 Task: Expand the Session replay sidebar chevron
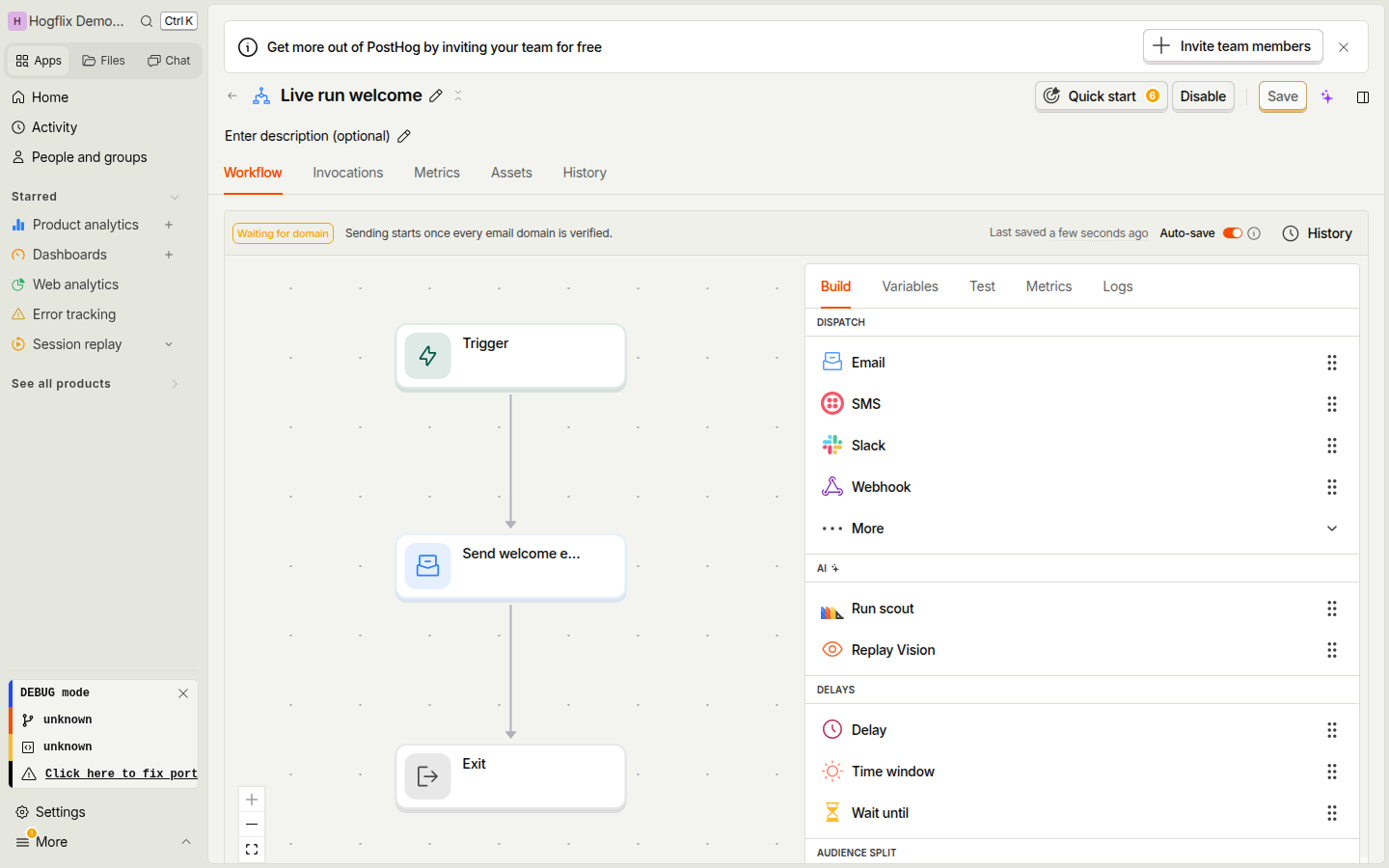coord(169,344)
